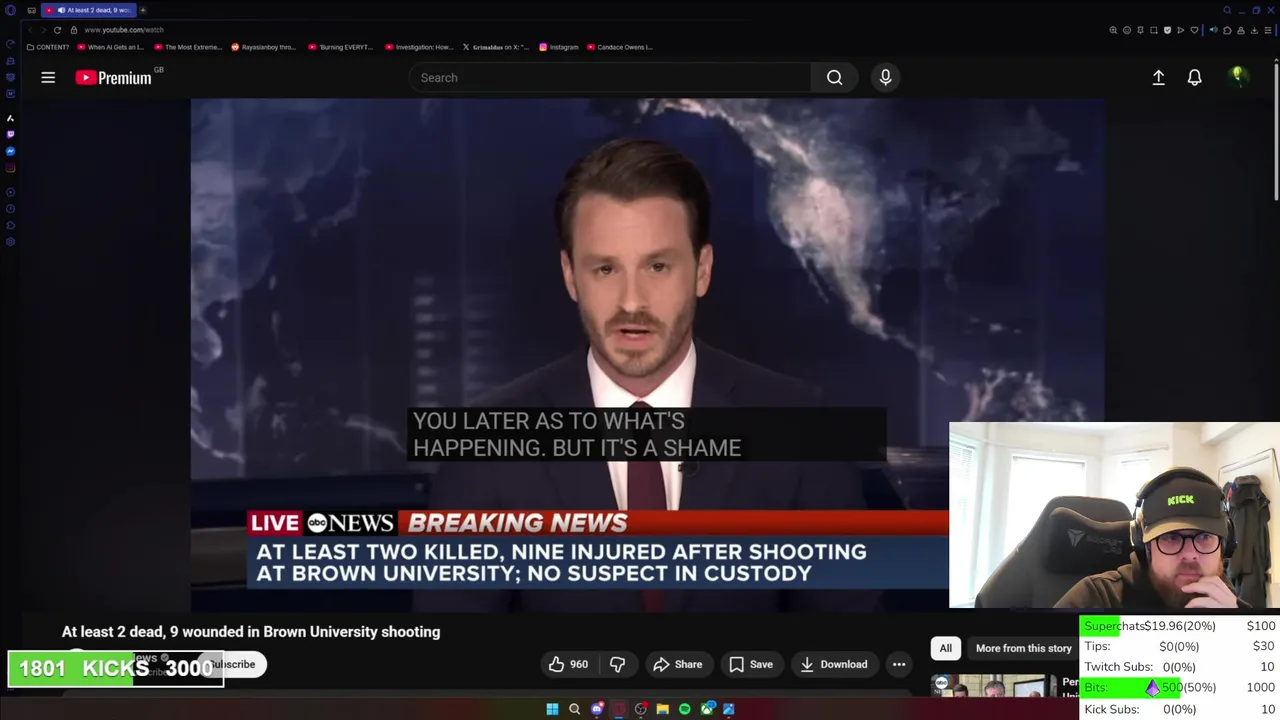Go to YouTube Premium home logo
Screen dimensions: 1280x720
(113, 77)
